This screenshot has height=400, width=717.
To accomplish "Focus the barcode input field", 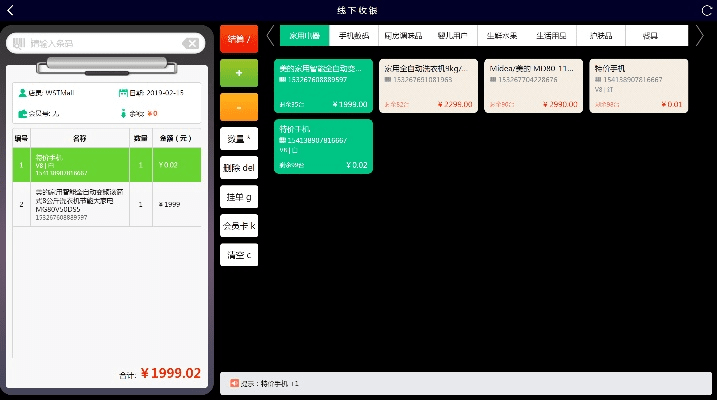I will (105, 43).
